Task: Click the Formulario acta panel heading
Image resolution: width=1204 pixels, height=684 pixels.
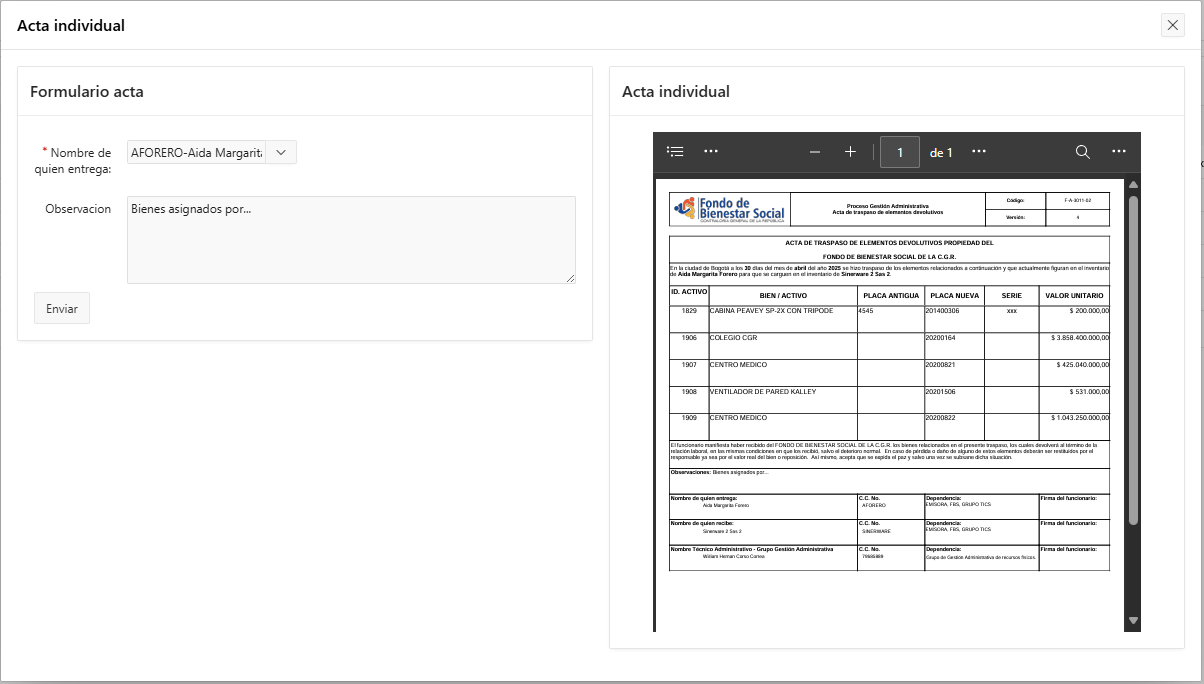Action: click(x=87, y=91)
